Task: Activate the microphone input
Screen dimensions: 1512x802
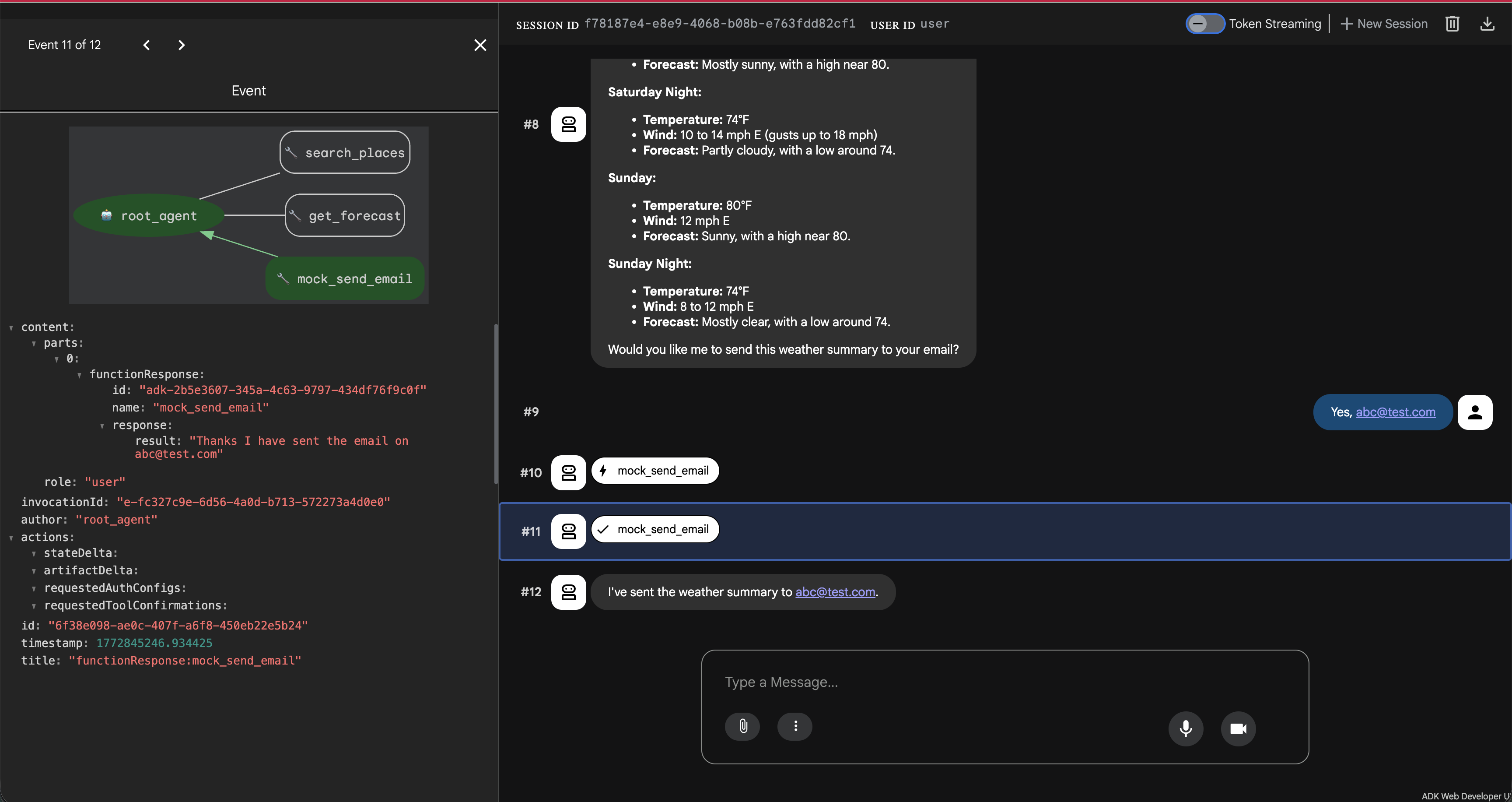Action: click(x=1186, y=728)
